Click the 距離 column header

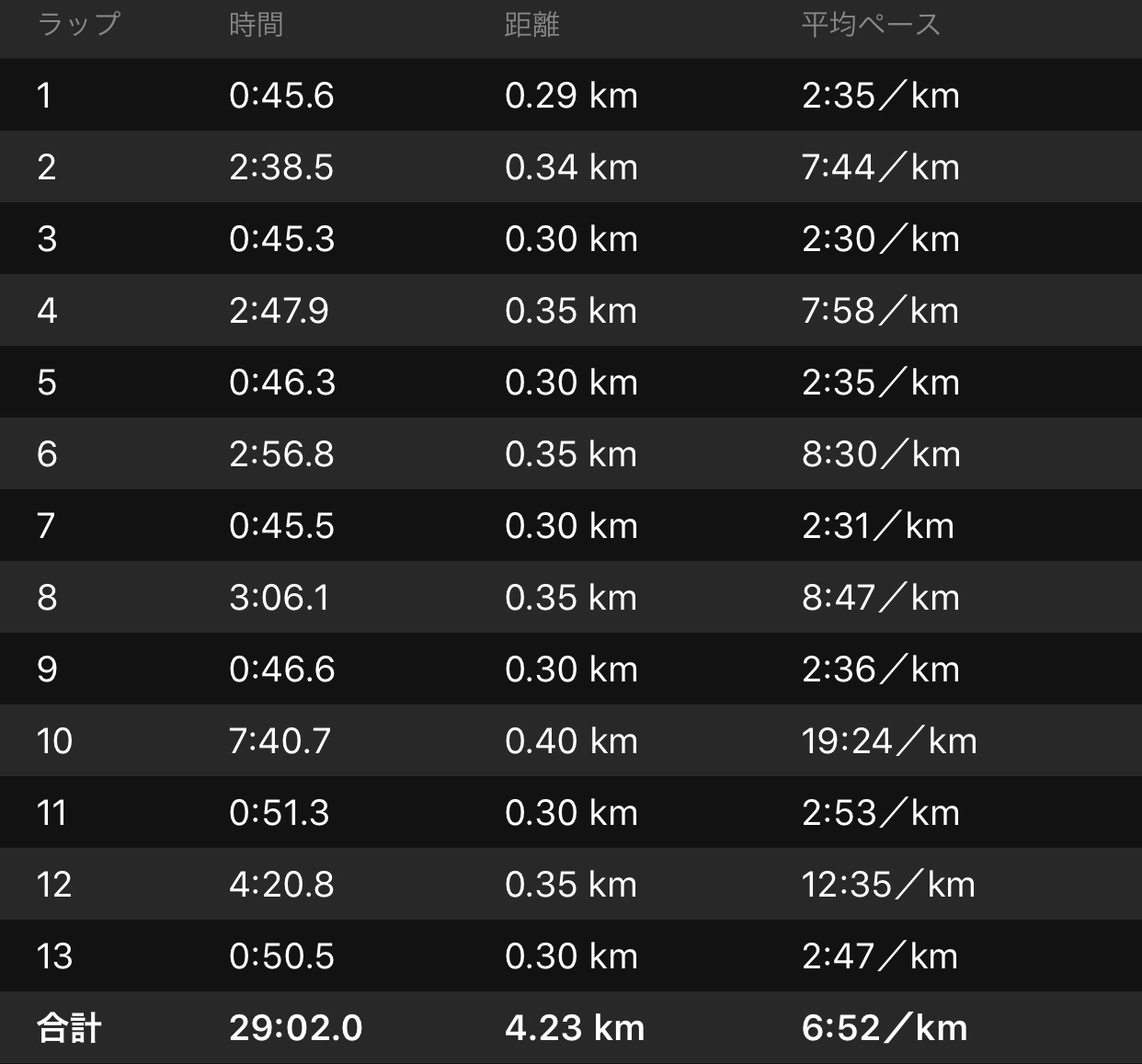[531, 24]
